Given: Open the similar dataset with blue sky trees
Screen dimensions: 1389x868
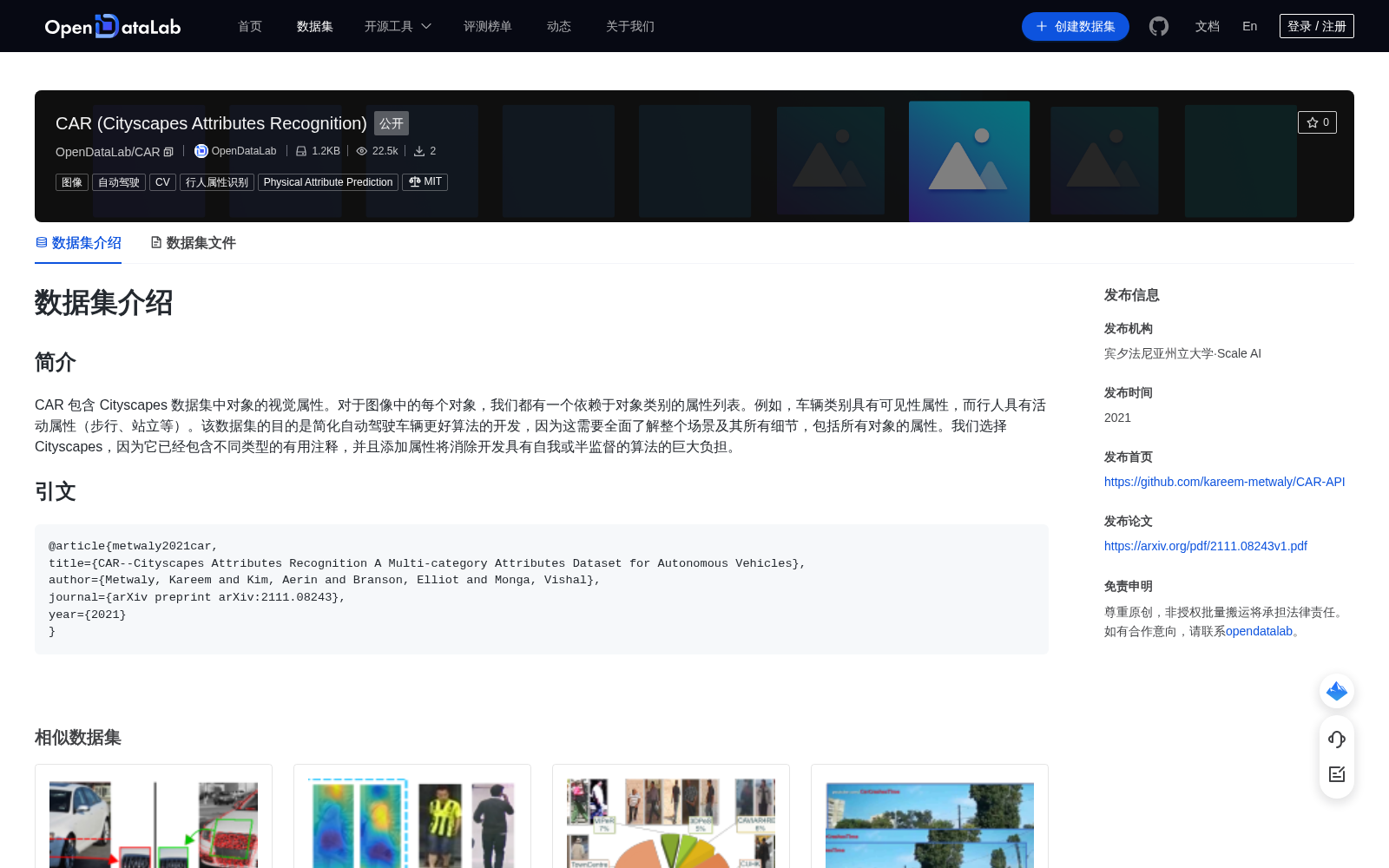Looking at the screenshot, I should pos(930,825).
